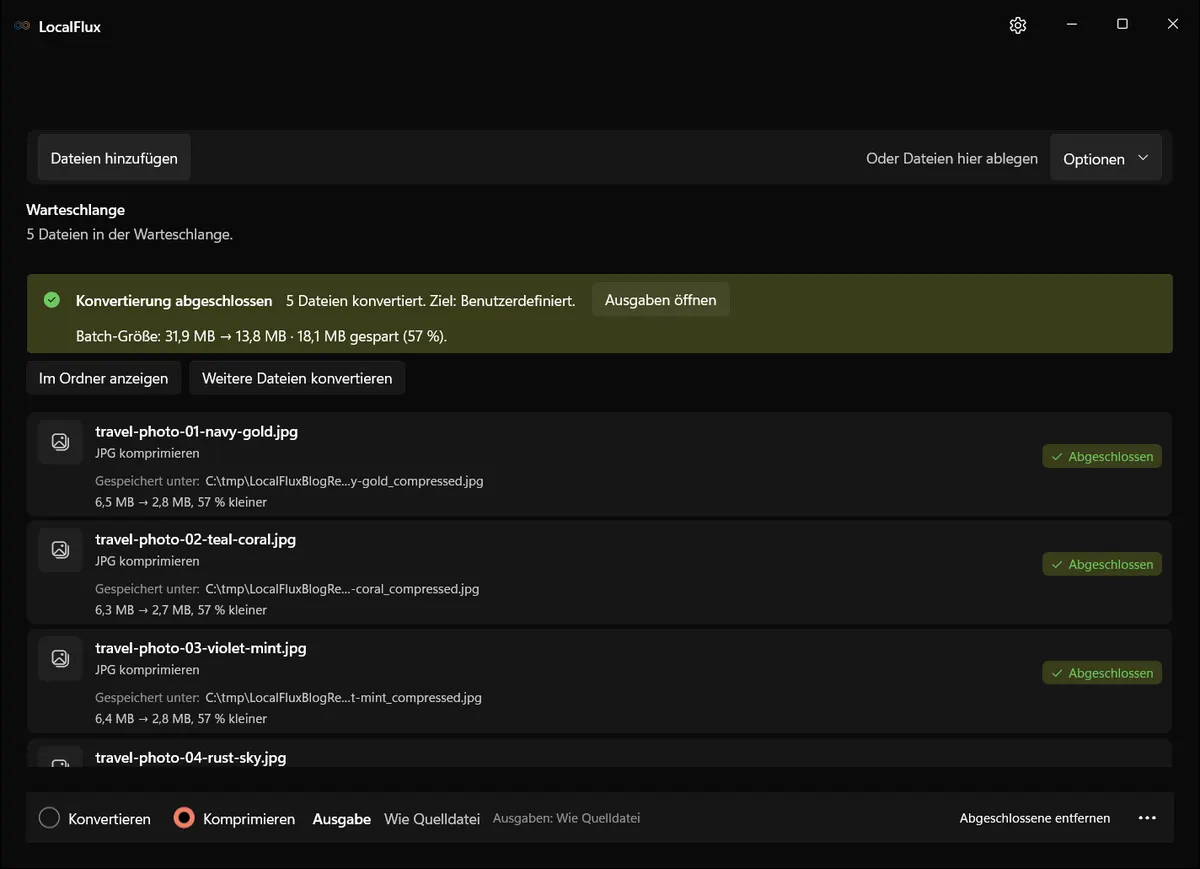
Task: Click Warteschlange heading
Action: pyautogui.click(x=75, y=210)
